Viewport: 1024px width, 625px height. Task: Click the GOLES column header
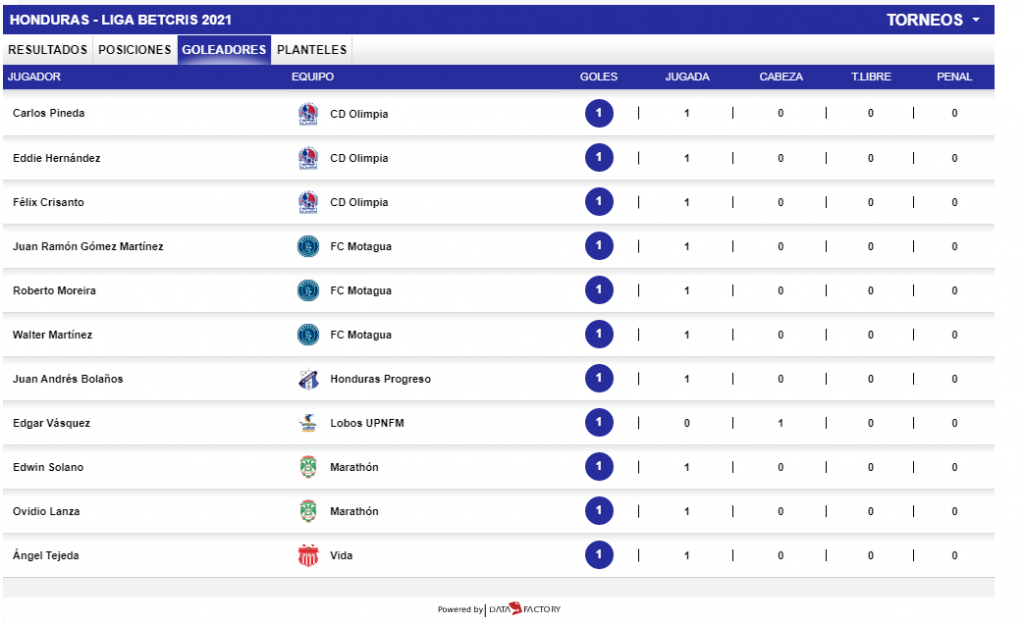[598, 76]
